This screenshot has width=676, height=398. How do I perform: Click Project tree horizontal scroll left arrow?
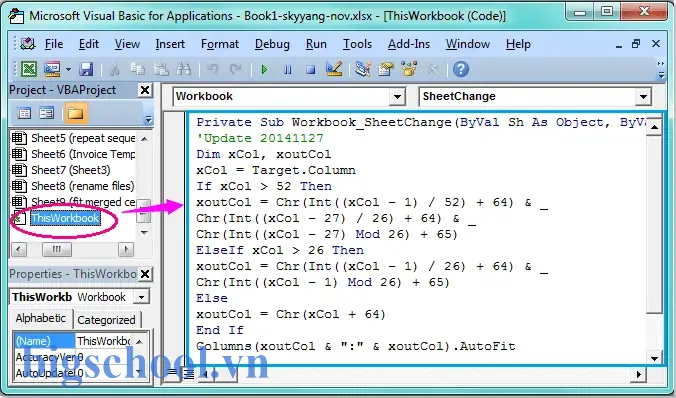click(19, 249)
